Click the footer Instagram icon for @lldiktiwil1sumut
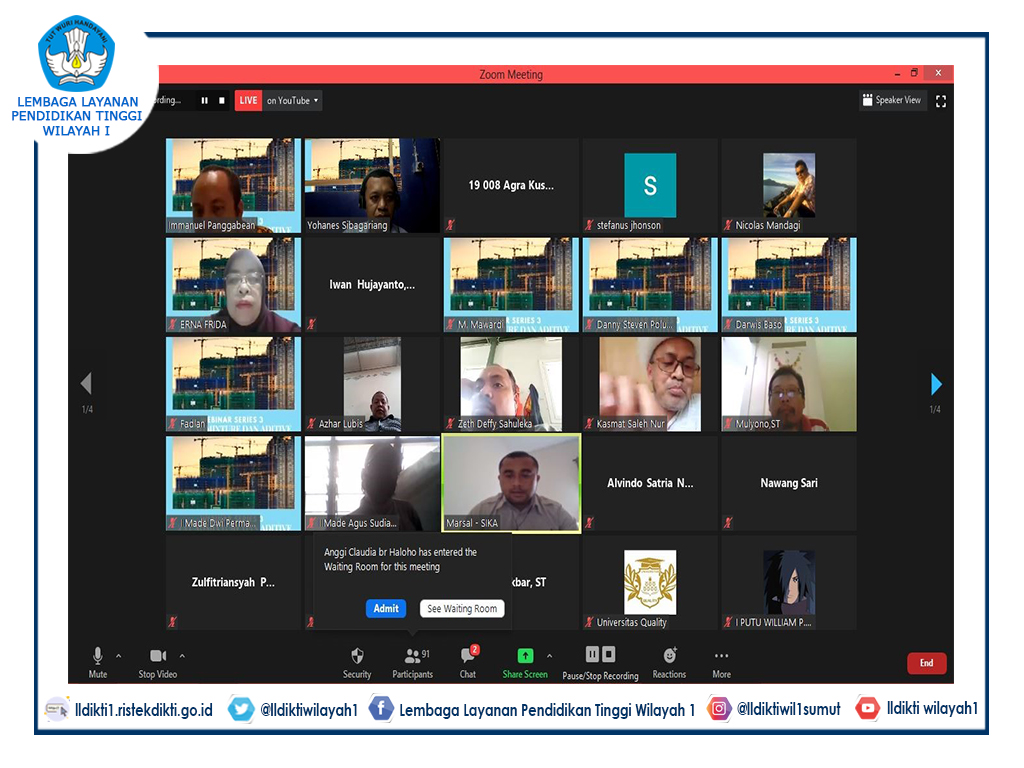Screen dimensions: 1024x768 (718, 709)
